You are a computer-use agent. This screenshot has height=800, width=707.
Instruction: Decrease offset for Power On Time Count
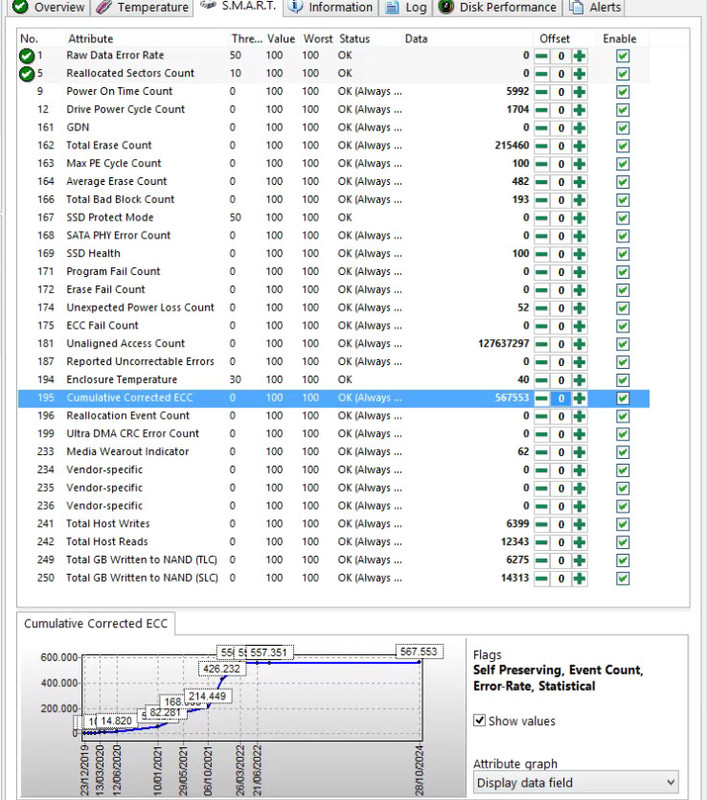(x=542, y=92)
